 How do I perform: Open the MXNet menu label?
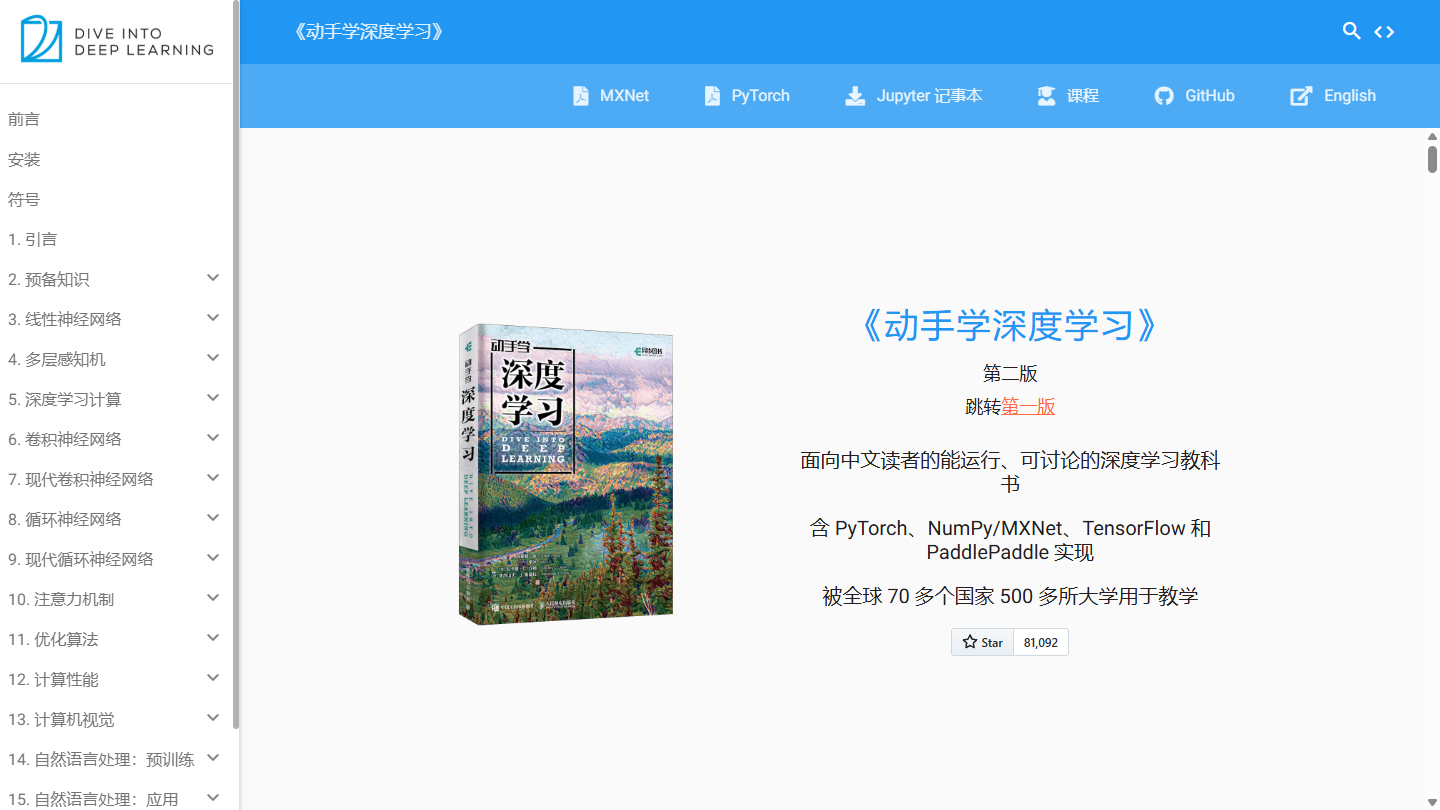point(624,96)
